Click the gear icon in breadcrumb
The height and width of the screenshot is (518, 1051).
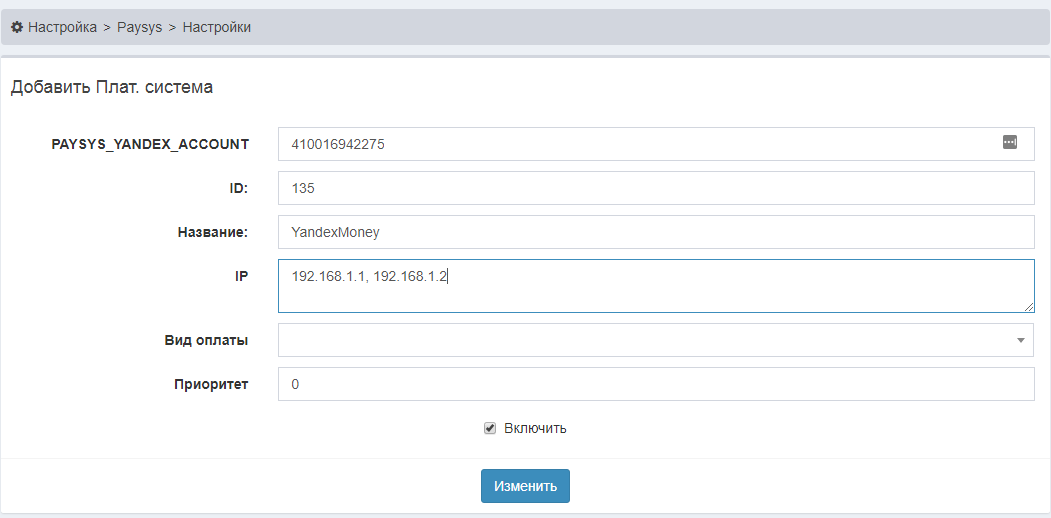pos(17,27)
